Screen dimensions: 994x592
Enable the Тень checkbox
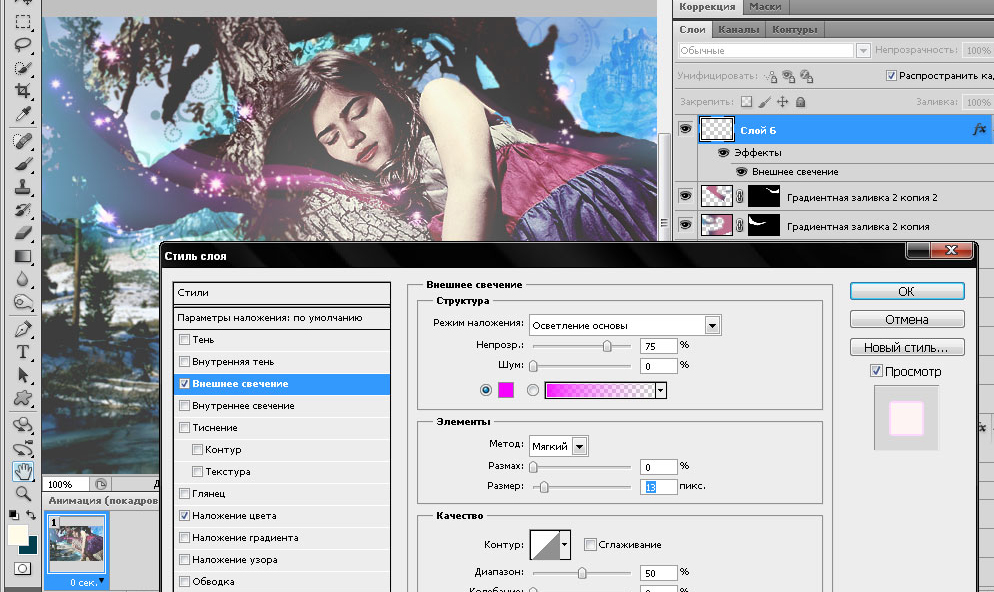tap(184, 340)
